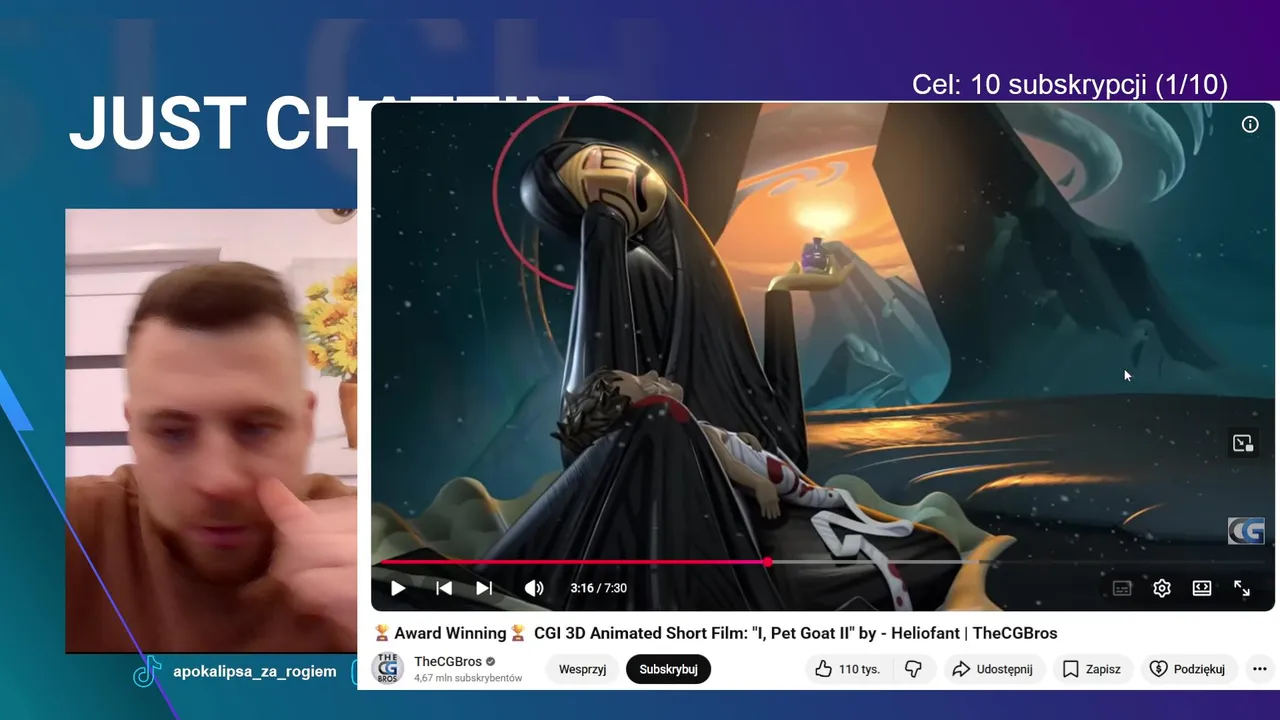Dislike the video

pyautogui.click(x=913, y=669)
